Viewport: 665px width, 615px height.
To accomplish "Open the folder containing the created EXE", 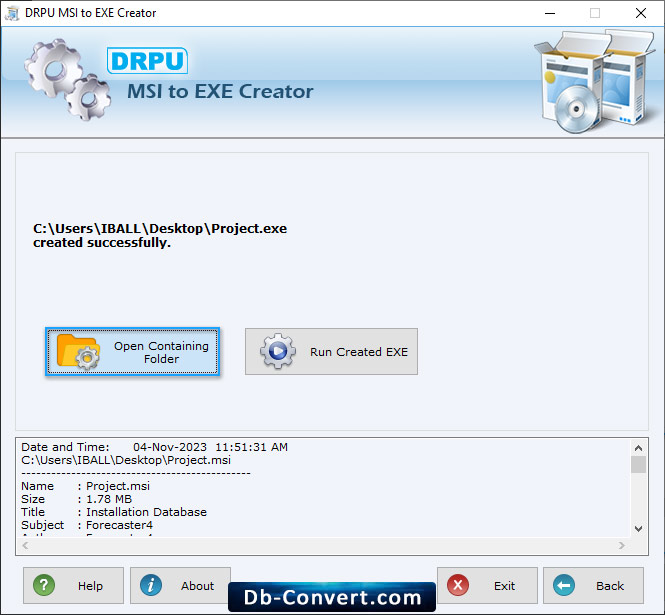I will coord(132,352).
